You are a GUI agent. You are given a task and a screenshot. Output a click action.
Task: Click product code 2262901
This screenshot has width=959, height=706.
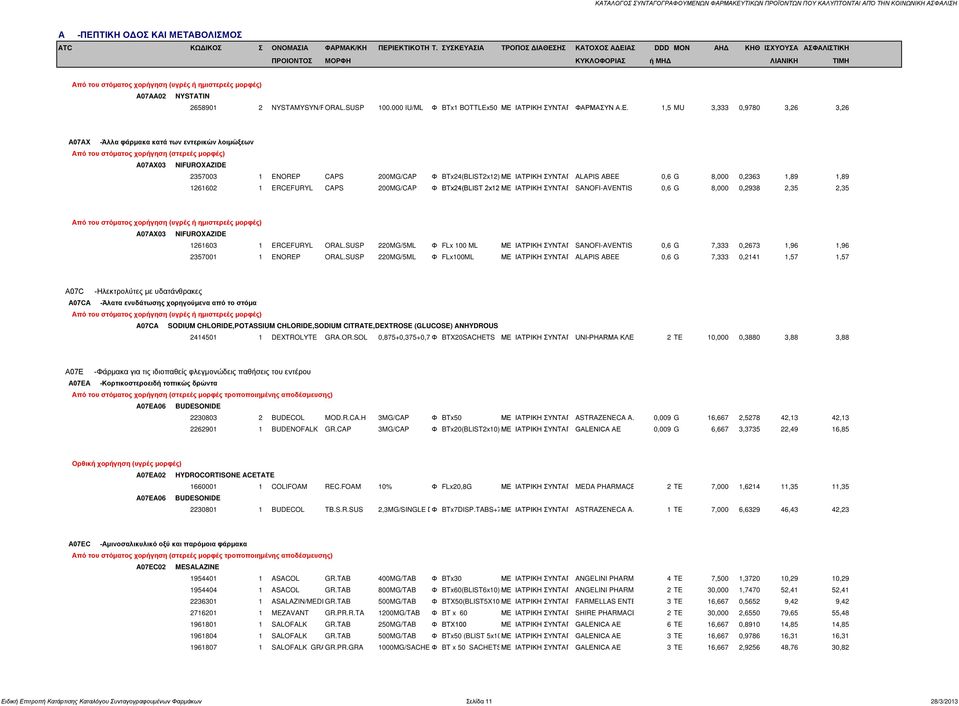coord(203,429)
